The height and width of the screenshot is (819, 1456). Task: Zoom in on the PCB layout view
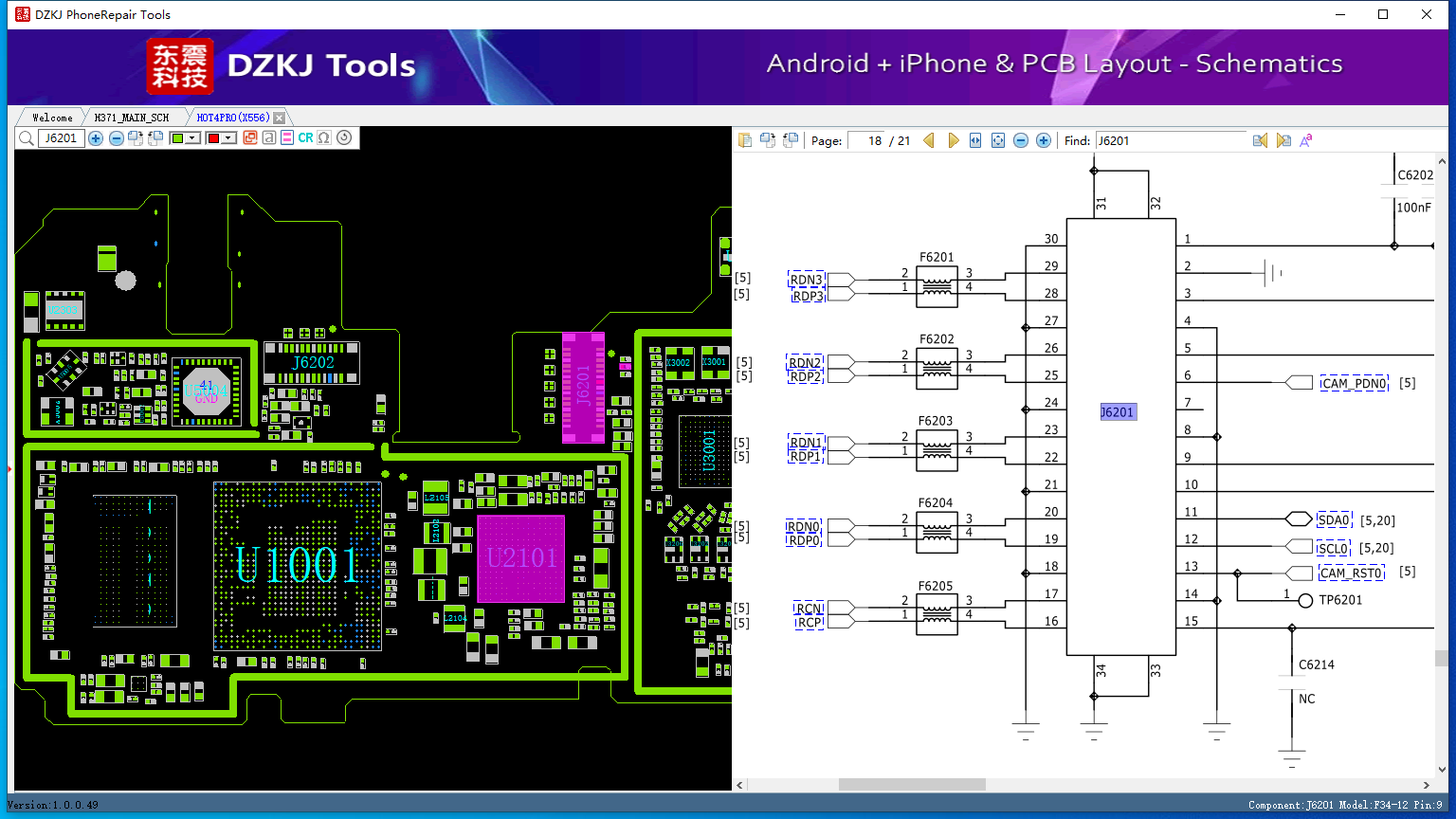(96, 138)
